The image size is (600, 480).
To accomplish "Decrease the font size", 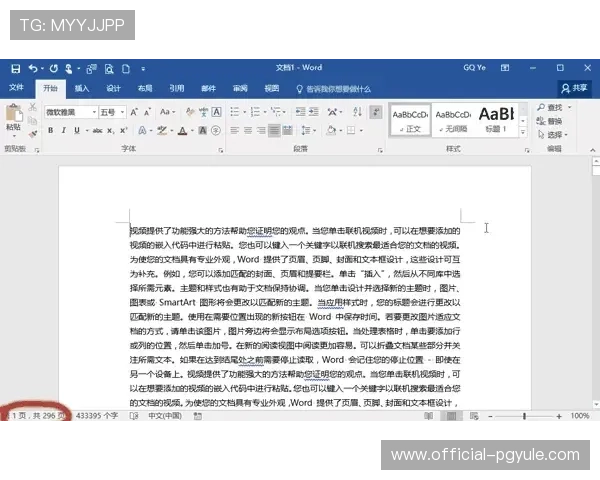I will tap(147, 112).
